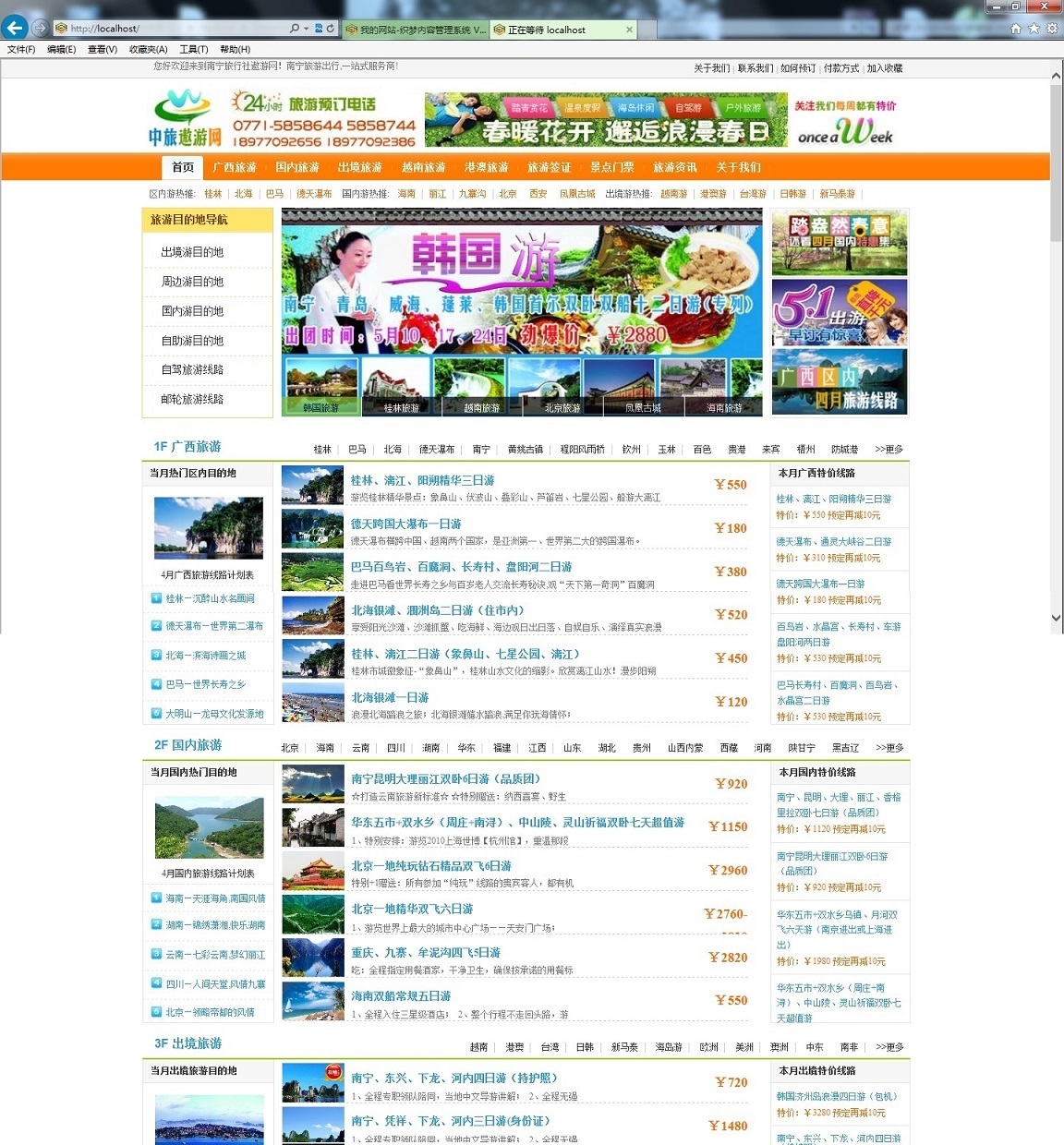Open 德天跨国大瀑布一日游 tour title
The width and height of the screenshot is (1064, 1145).
tap(405, 524)
